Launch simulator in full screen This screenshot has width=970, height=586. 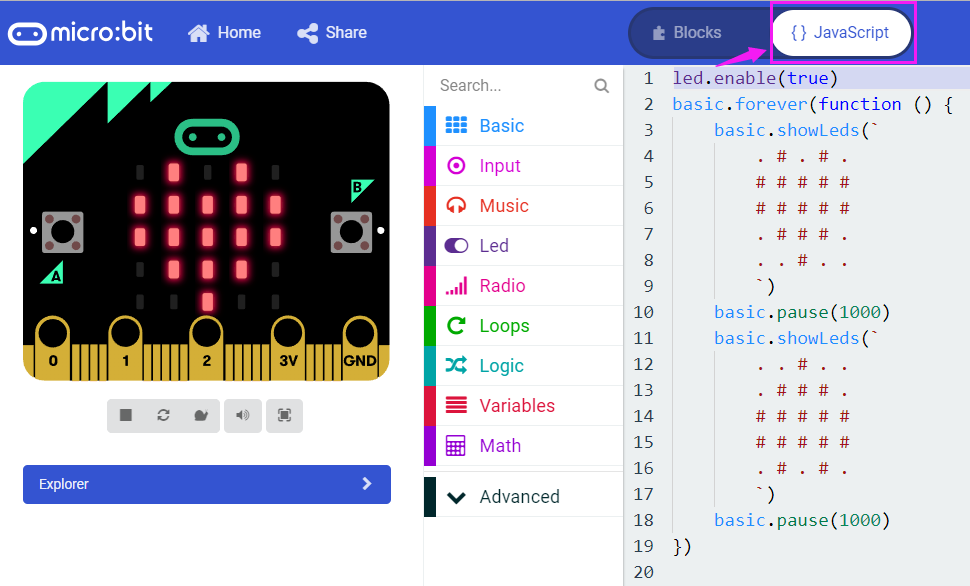pyautogui.click(x=285, y=415)
